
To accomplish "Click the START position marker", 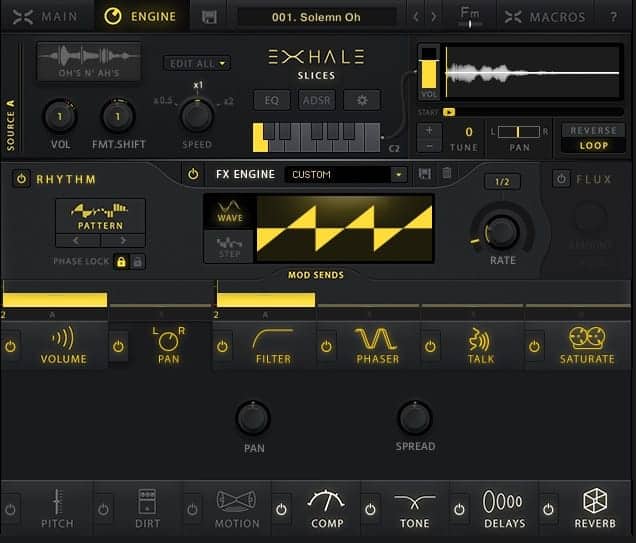I will (449, 112).
